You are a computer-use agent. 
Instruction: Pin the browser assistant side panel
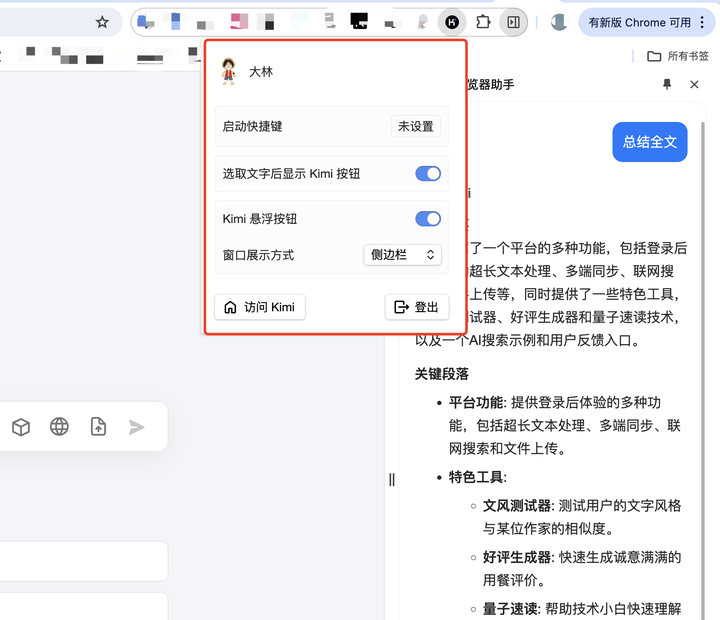[667, 84]
